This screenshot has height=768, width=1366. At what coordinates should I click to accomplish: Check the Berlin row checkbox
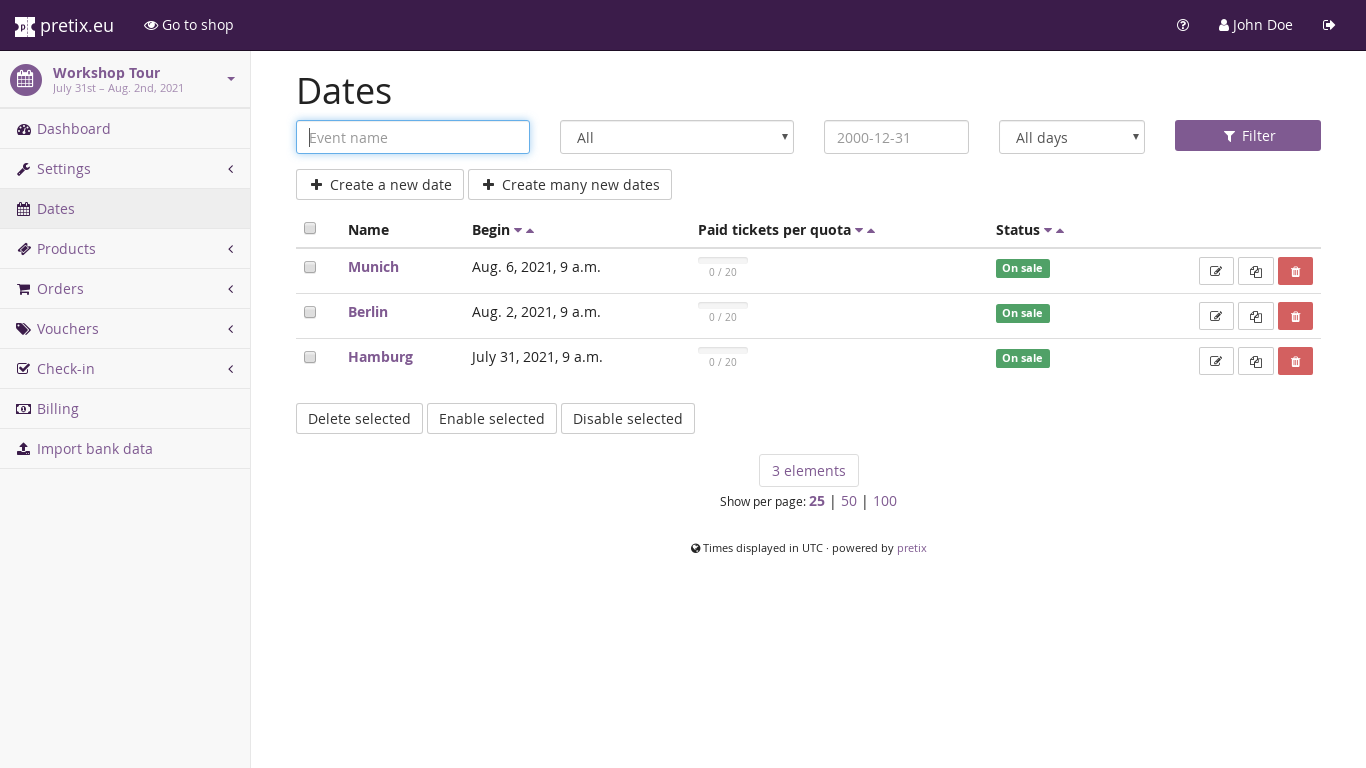click(310, 312)
